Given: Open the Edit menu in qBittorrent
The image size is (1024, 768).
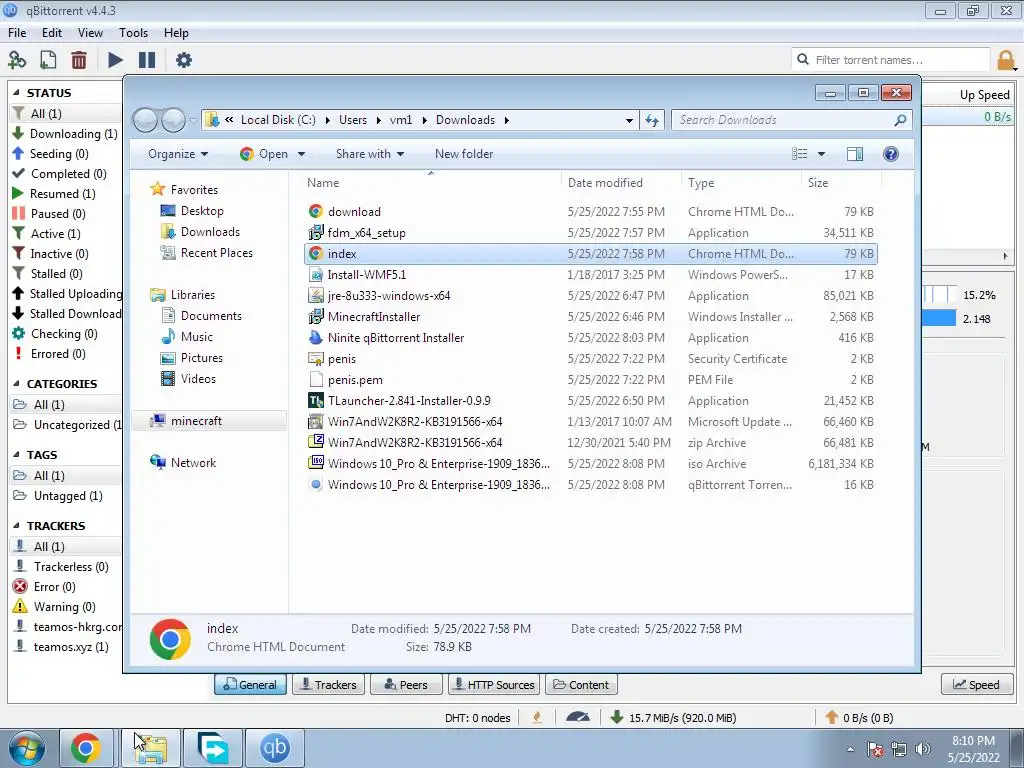Looking at the screenshot, I should (52, 33).
